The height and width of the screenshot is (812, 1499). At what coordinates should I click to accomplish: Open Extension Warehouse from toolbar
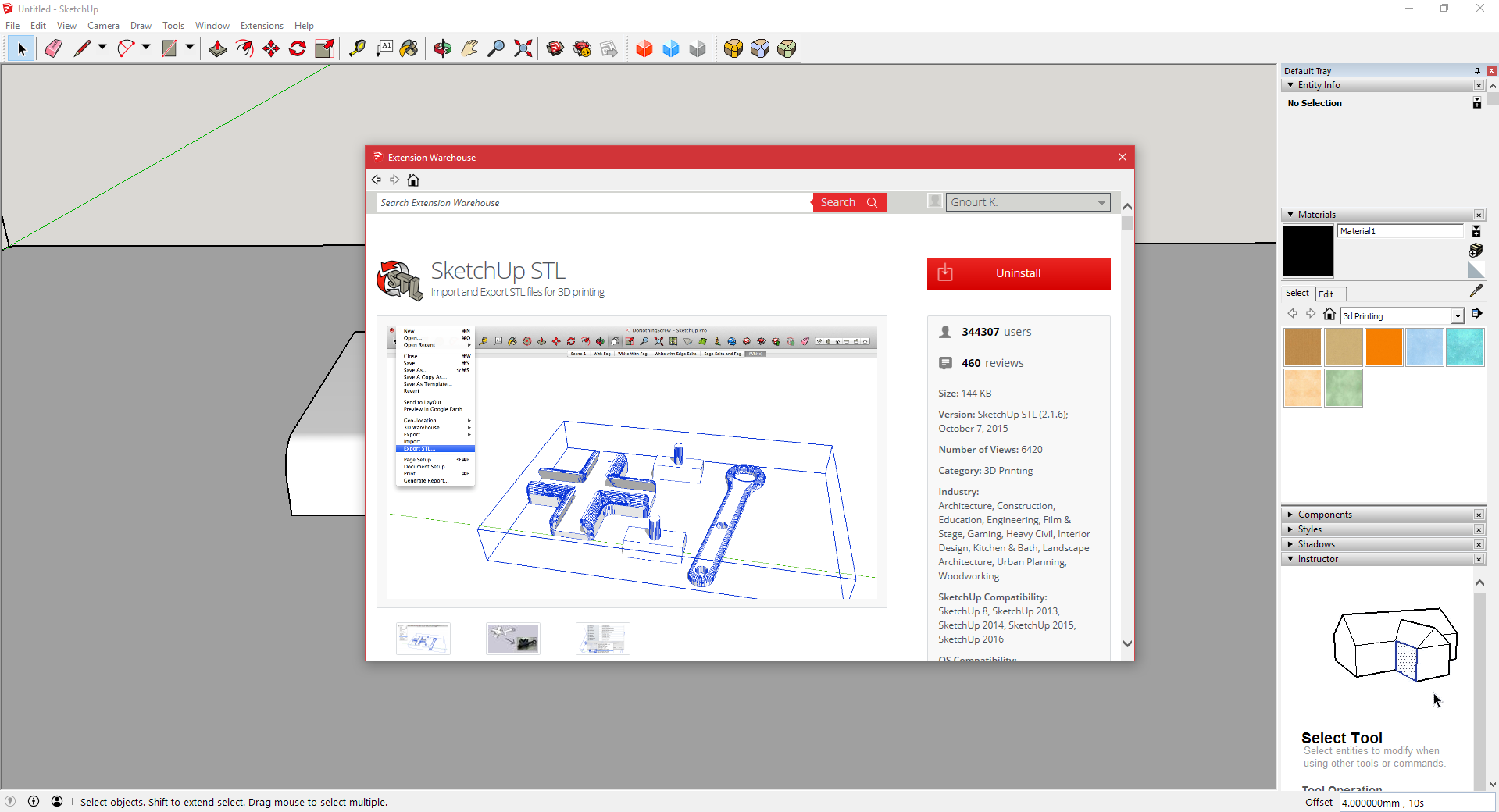582,49
